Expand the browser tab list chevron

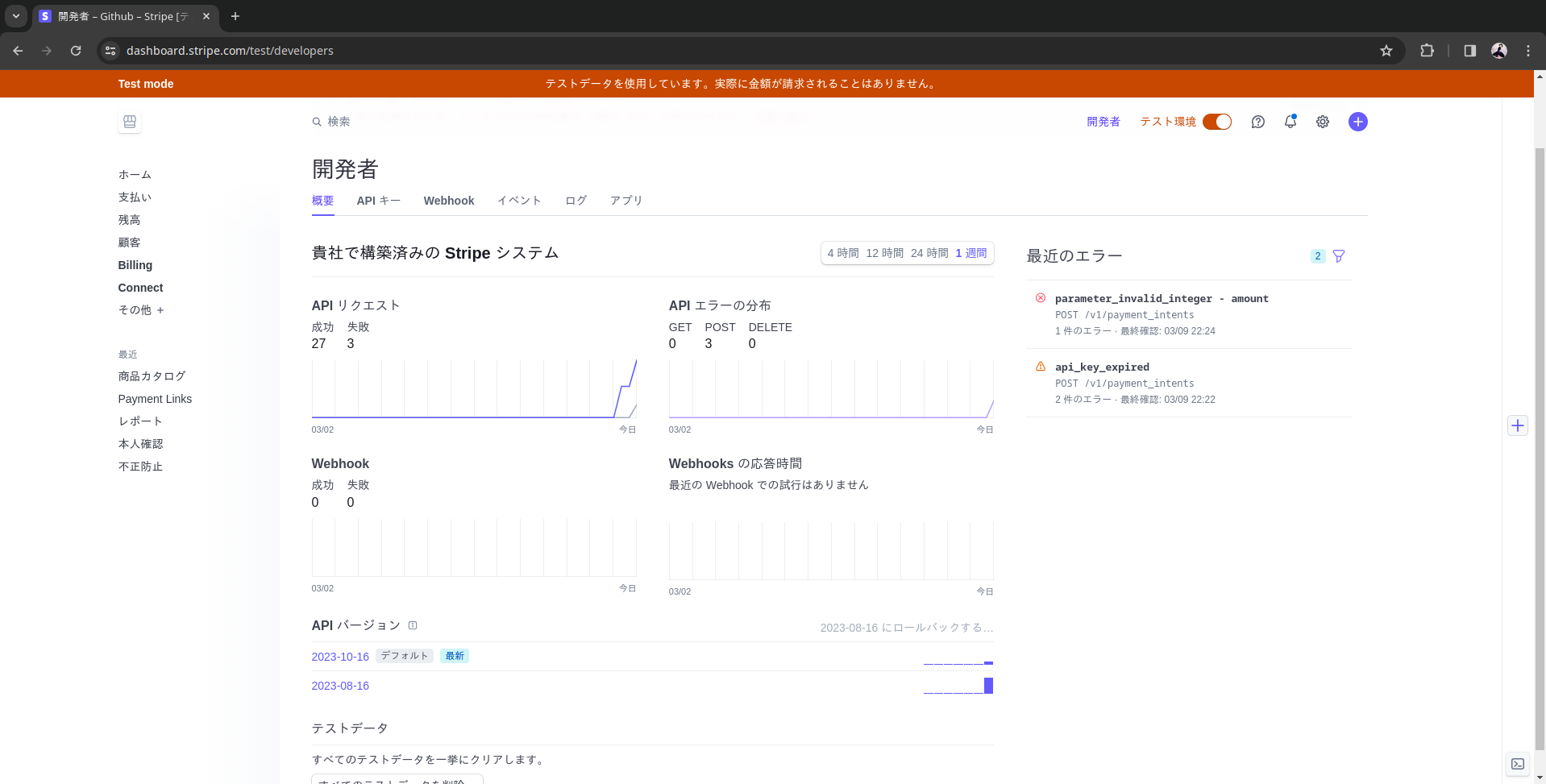click(x=16, y=16)
